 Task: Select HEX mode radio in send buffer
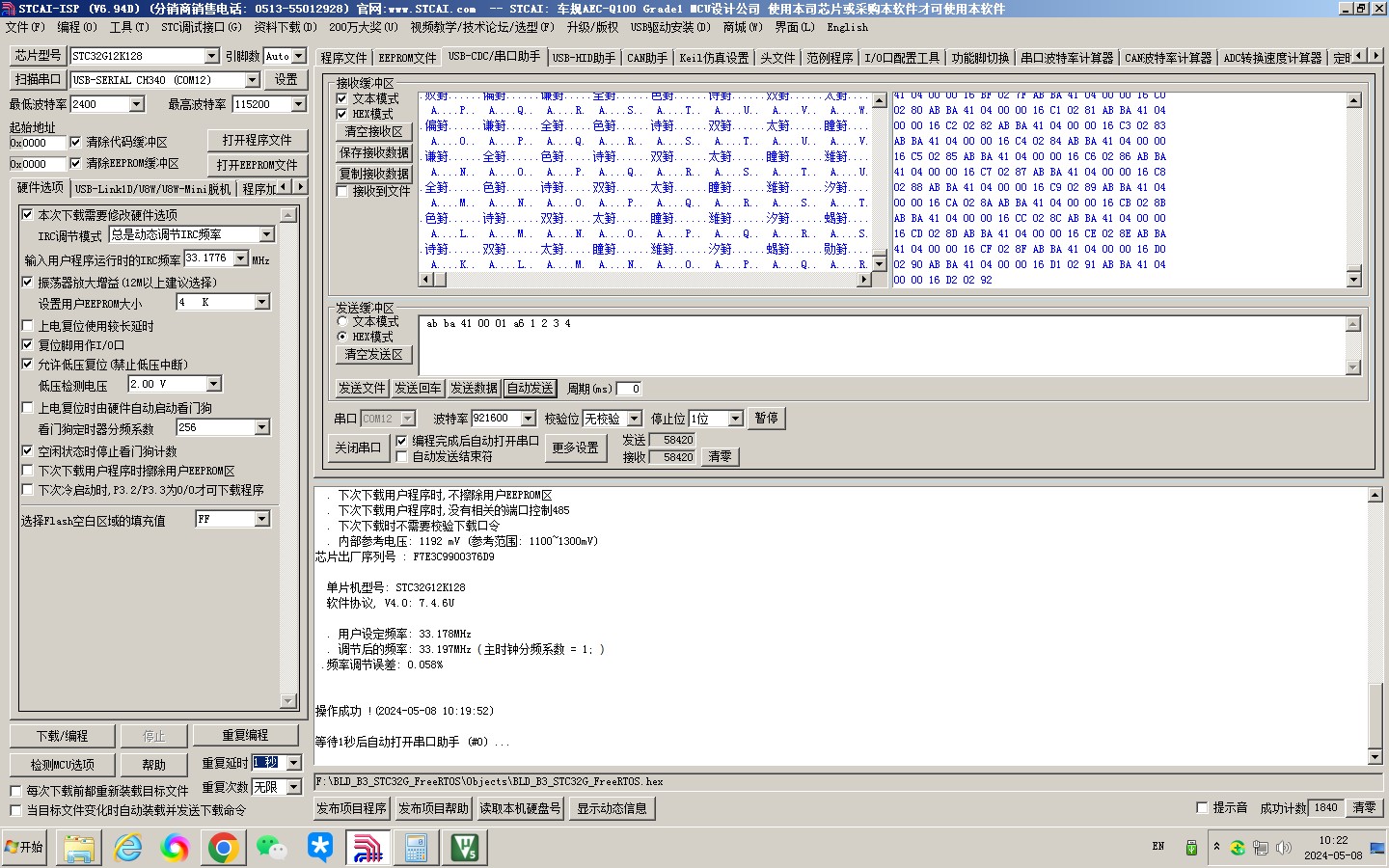[342, 337]
